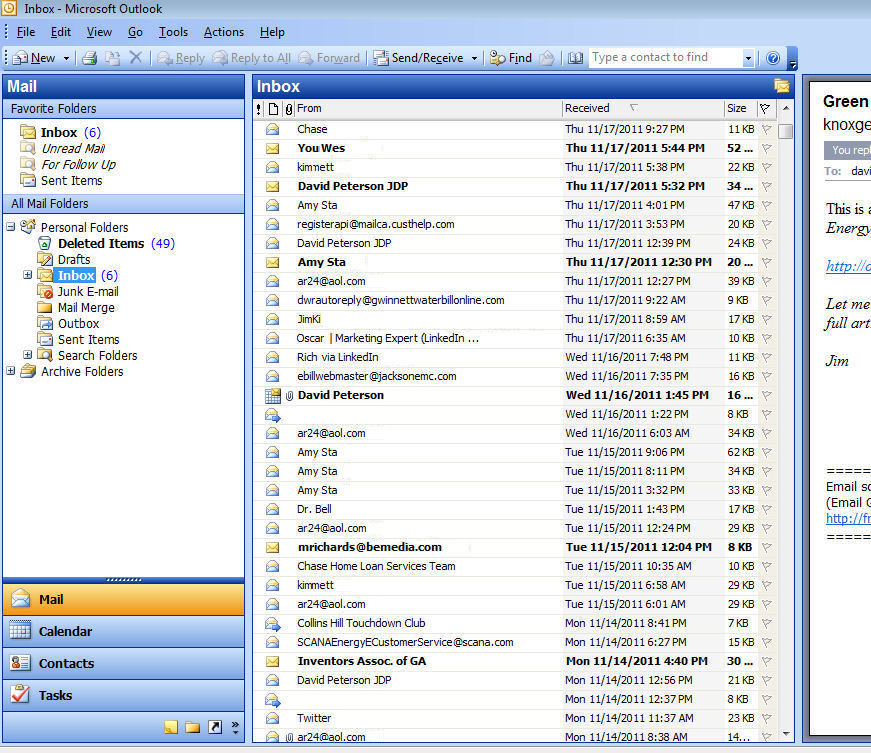
Task: Open the New button dropdown arrow
Action: 65,57
